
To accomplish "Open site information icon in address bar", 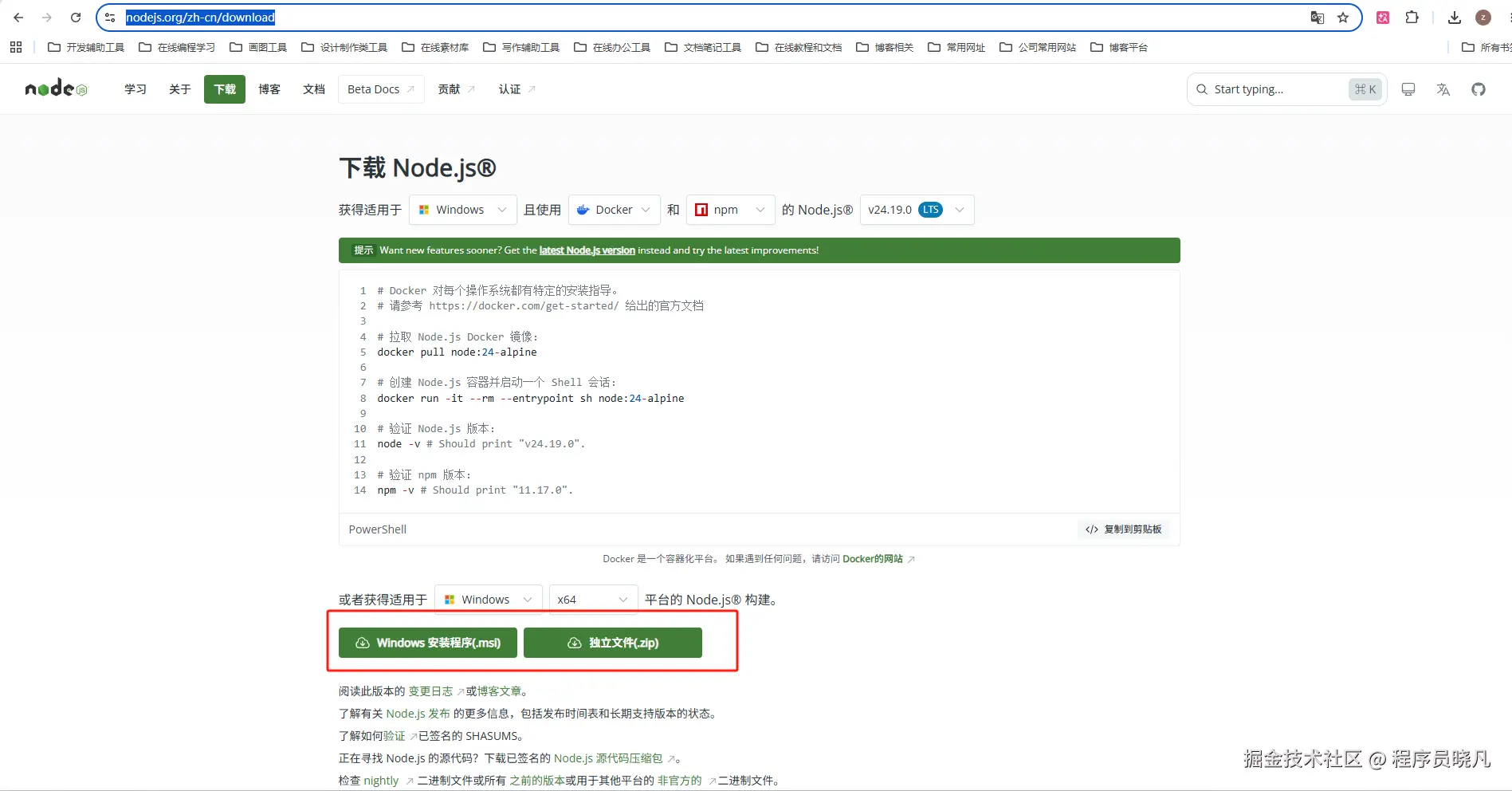I will pyautogui.click(x=110, y=18).
